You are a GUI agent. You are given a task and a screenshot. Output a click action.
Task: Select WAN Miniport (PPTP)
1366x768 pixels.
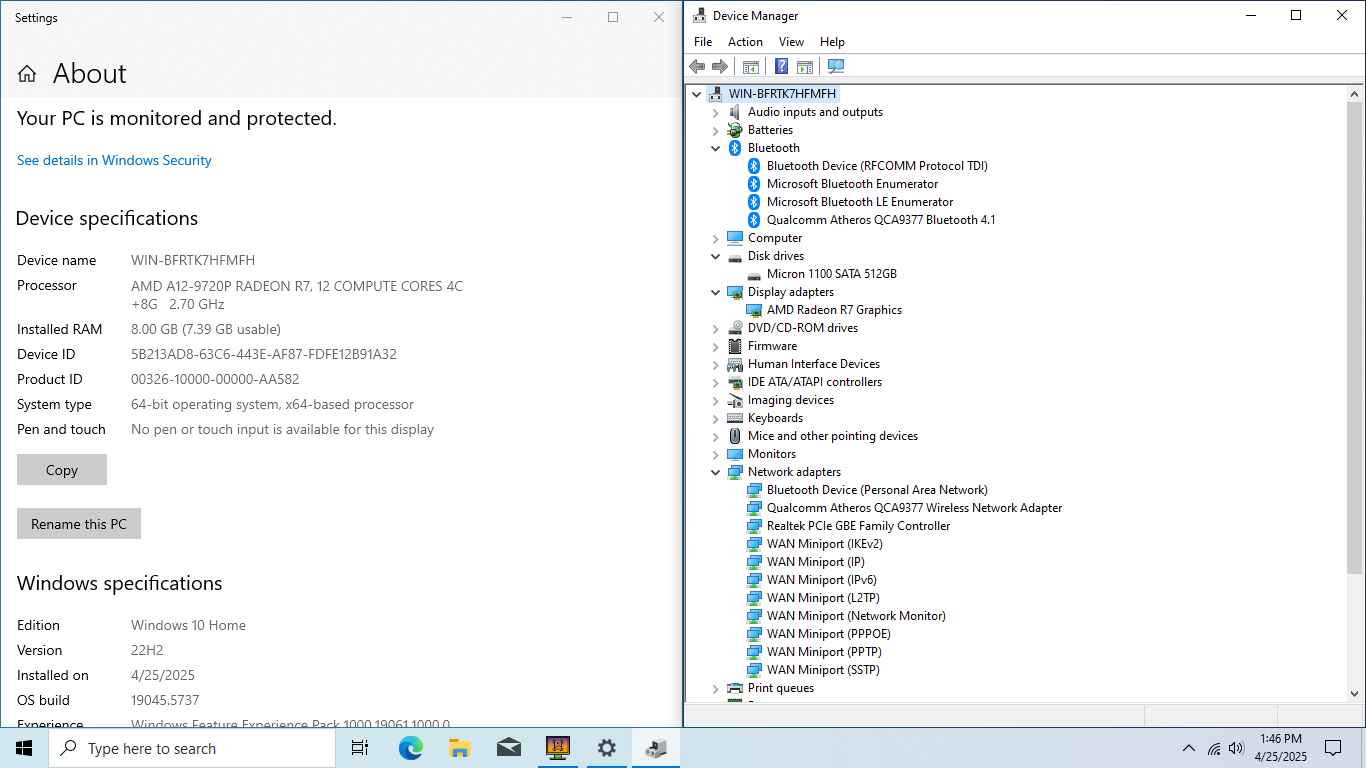click(824, 652)
